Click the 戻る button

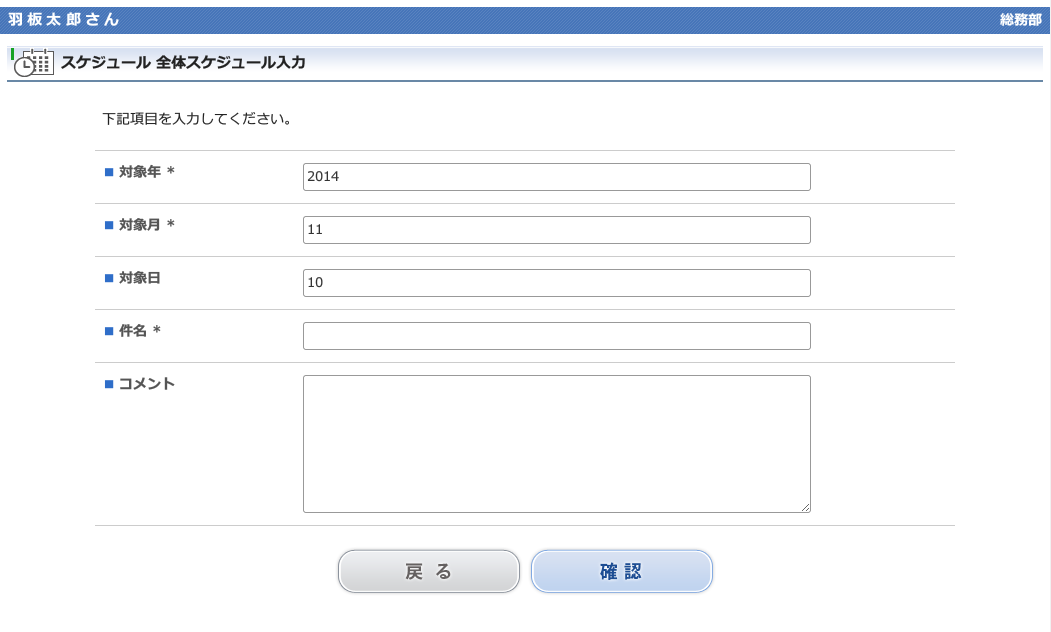pos(429,571)
